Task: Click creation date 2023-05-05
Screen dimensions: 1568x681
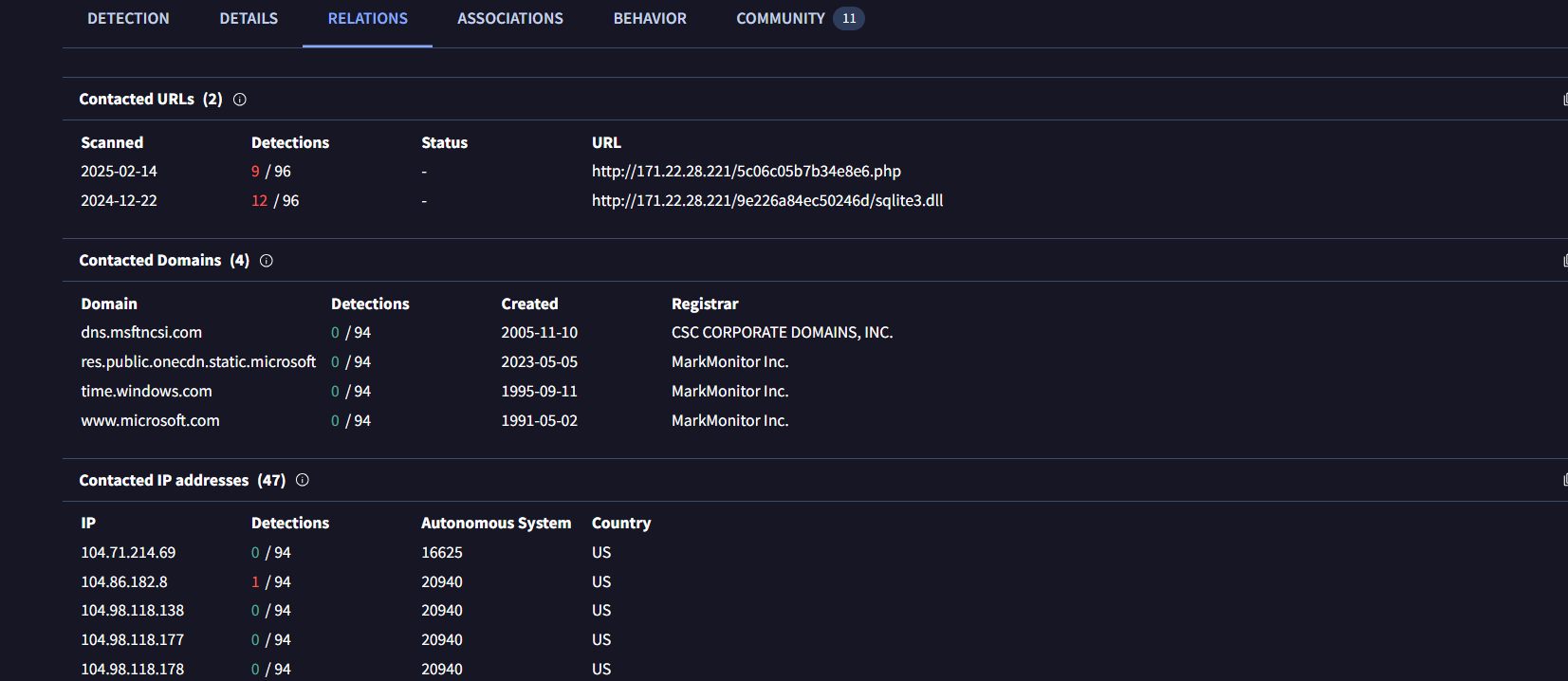Action: [539, 362]
